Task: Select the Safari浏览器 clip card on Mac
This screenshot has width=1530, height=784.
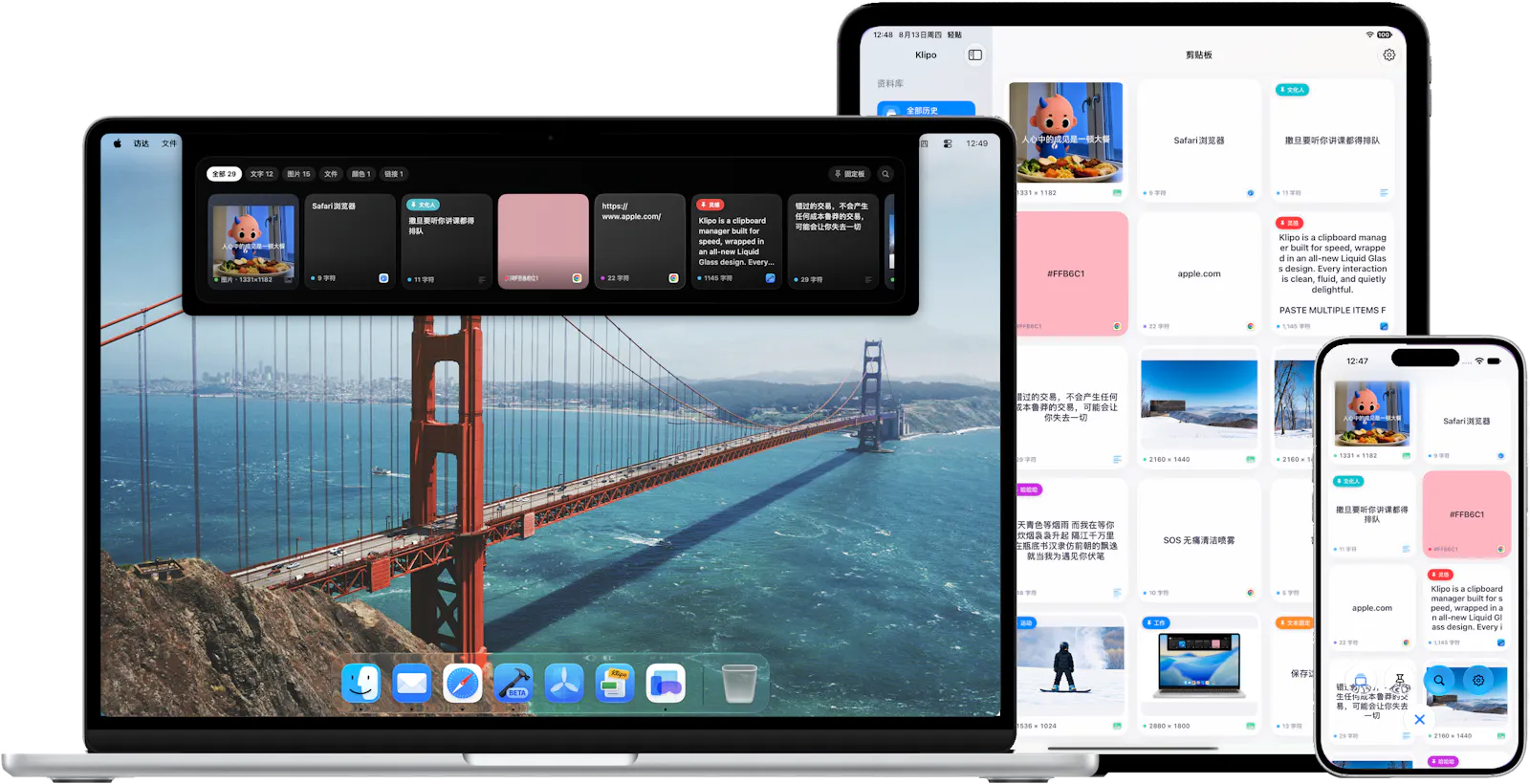Action: tap(350, 241)
